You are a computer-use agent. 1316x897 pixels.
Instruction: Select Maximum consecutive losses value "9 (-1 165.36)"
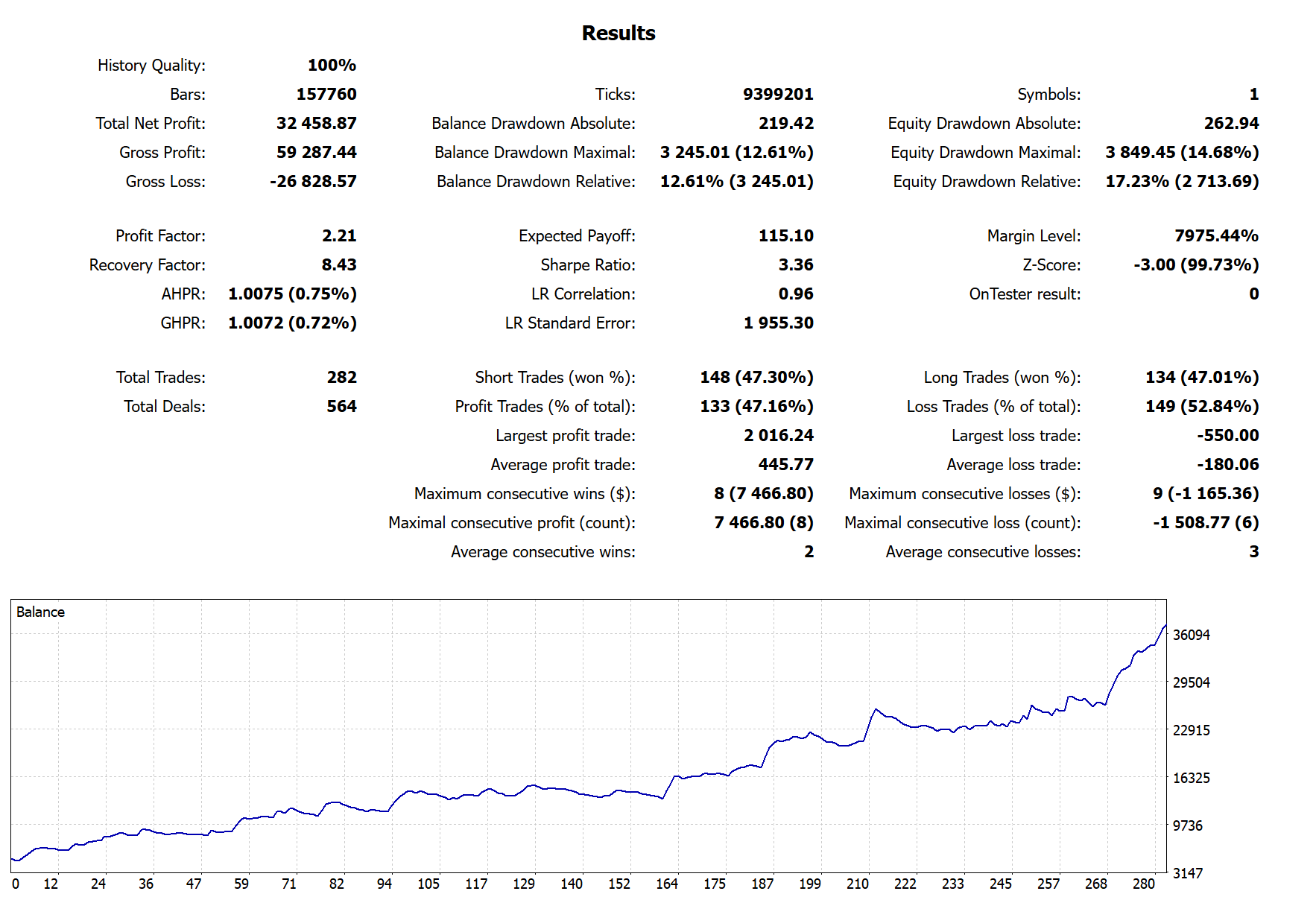click(1206, 494)
